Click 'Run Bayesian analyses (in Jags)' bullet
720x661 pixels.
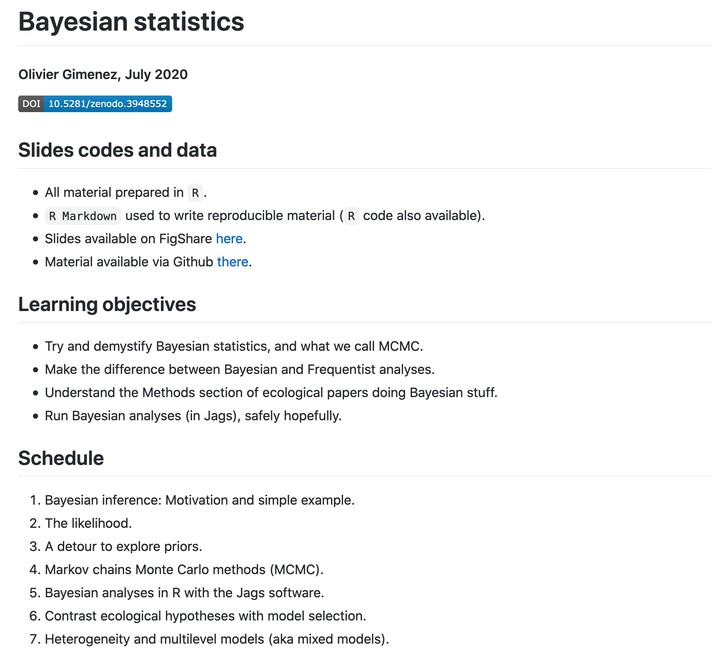(x=193, y=416)
